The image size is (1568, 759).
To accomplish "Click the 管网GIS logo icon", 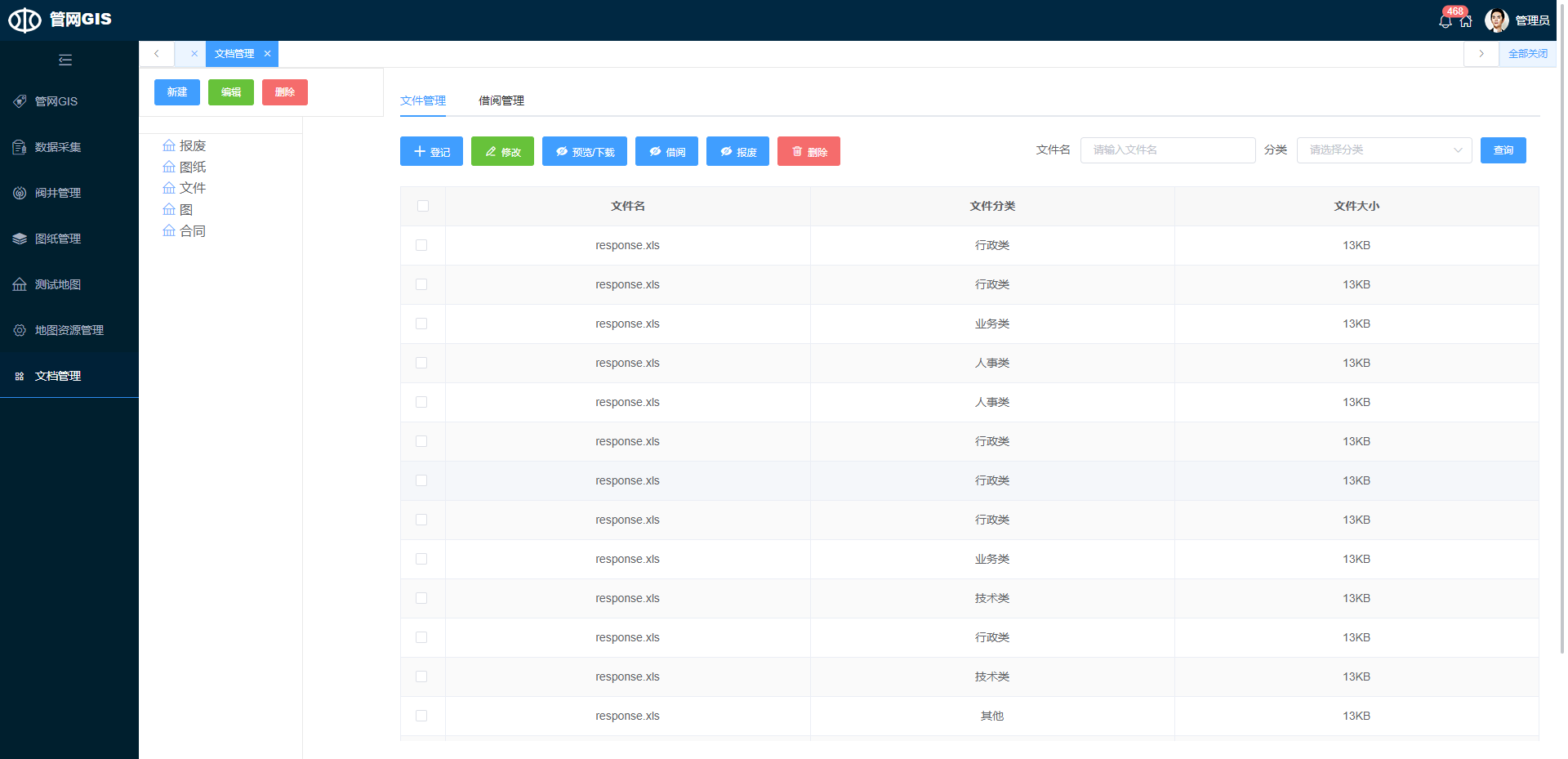I will pyautogui.click(x=24, y=20).
